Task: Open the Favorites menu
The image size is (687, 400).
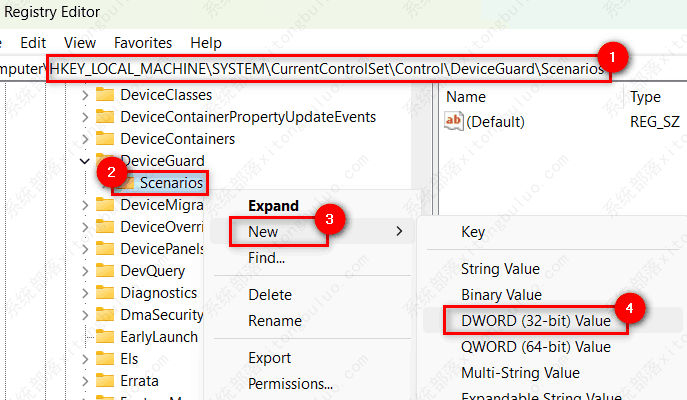Action: coord(142,43)
